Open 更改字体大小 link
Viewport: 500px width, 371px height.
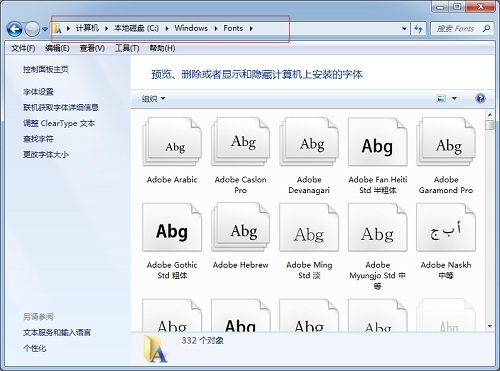tap(46, 154)
